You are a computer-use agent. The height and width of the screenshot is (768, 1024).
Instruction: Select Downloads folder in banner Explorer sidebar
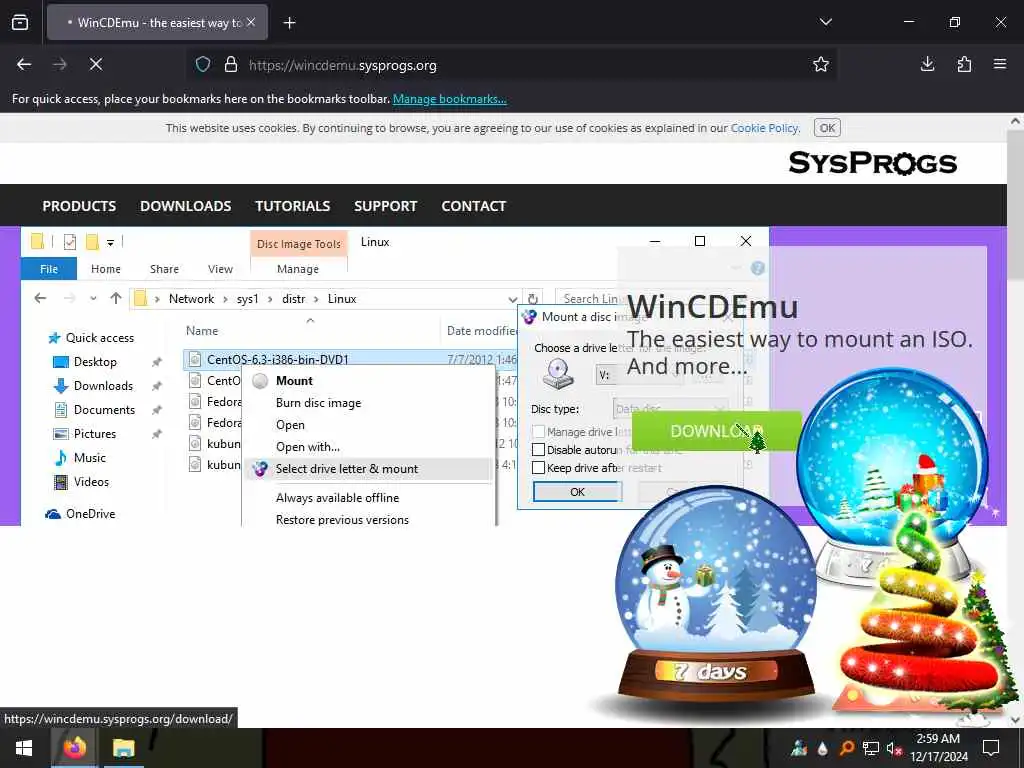coord(93,386)
